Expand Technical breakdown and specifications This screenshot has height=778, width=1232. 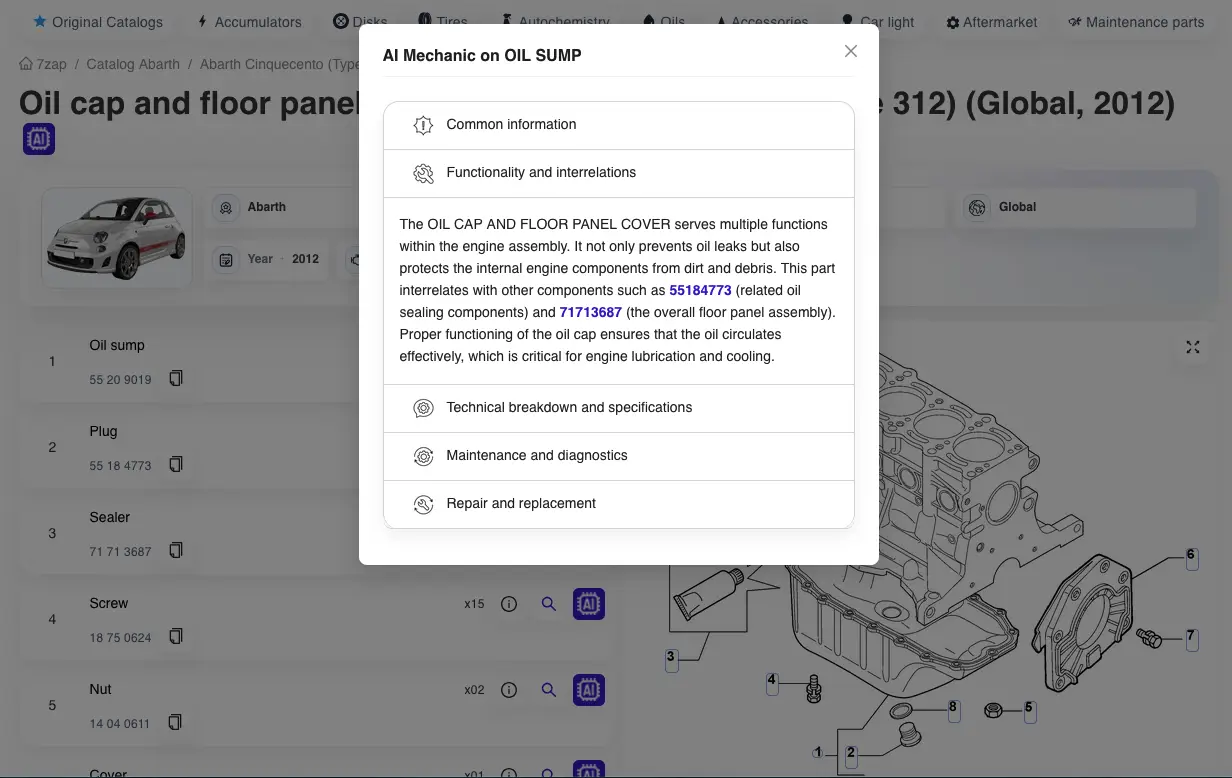(x=618, y=408)
